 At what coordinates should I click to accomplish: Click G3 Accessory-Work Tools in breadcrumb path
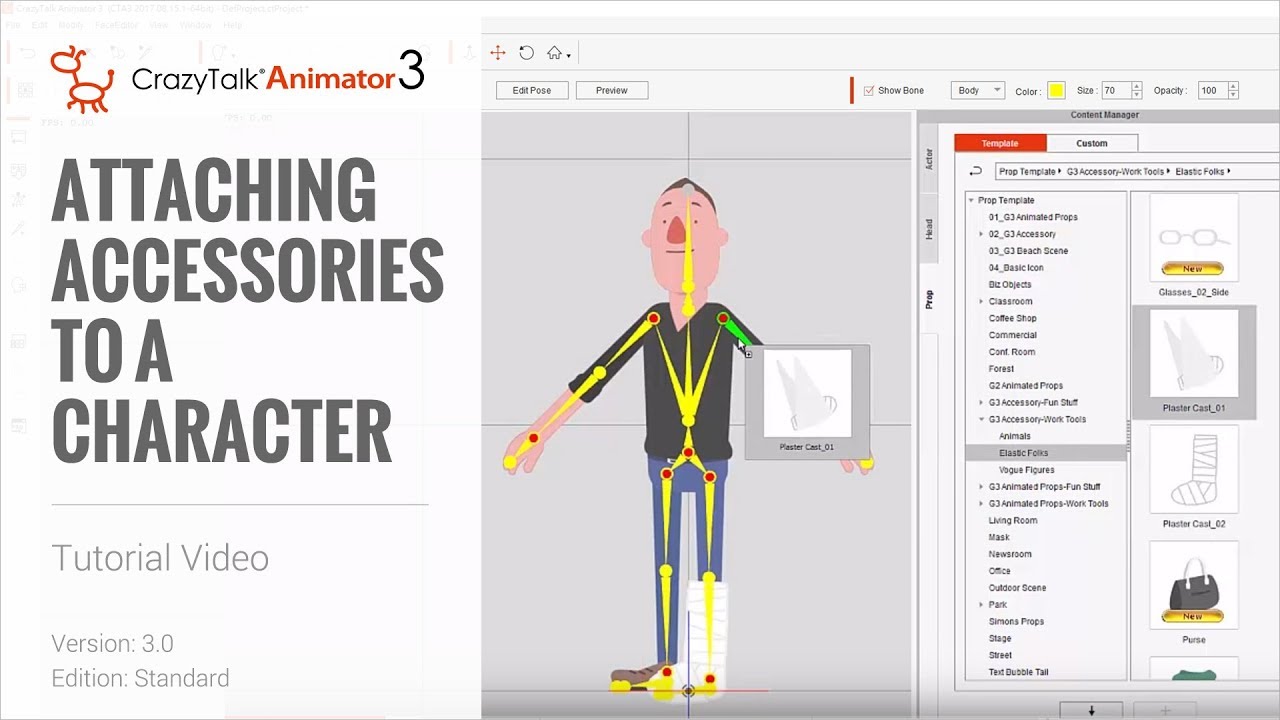[1115, 172]
